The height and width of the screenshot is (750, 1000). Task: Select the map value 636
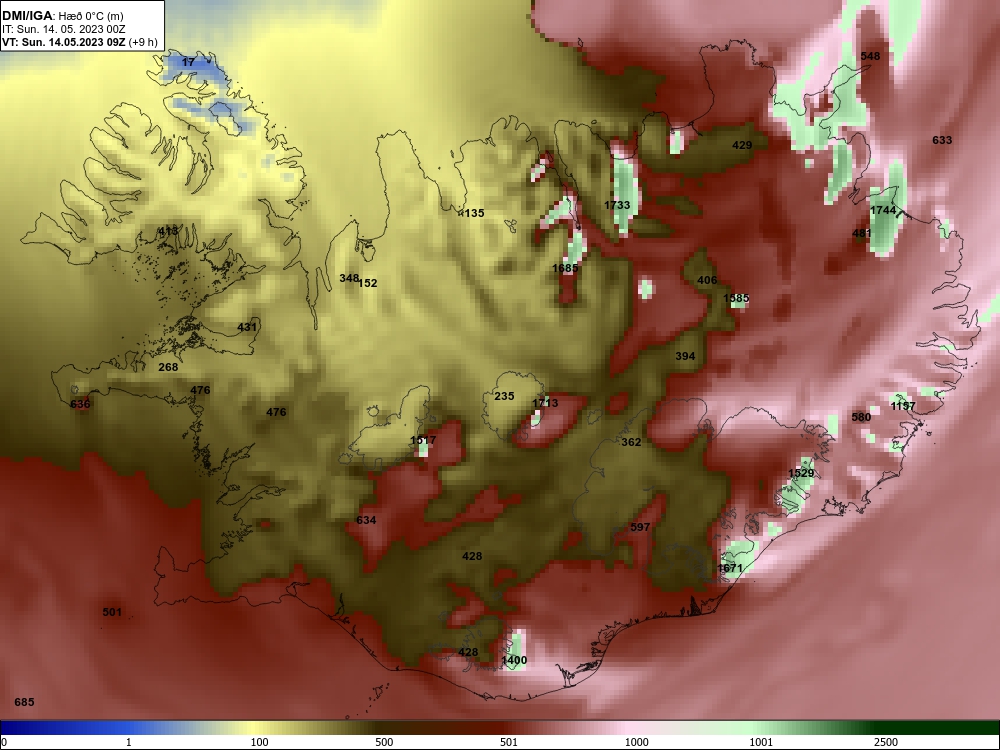pyautogui.click(x=80, y=404)
